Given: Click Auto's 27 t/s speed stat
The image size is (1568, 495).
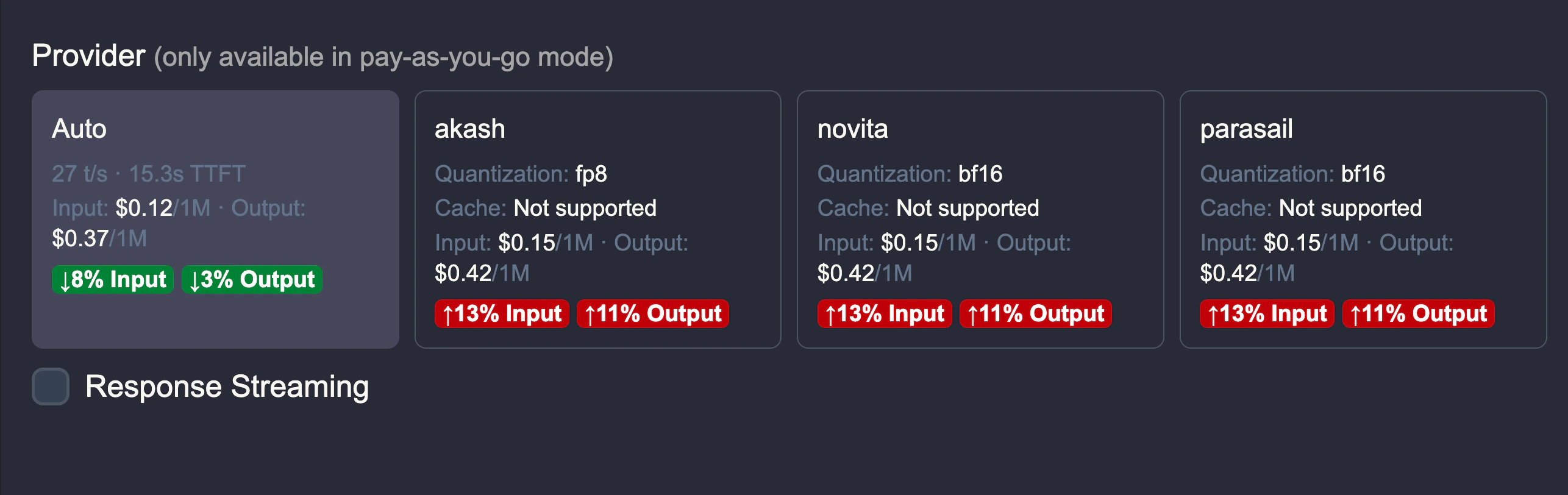Looking at the screenshot, I should tap(80, 173).
